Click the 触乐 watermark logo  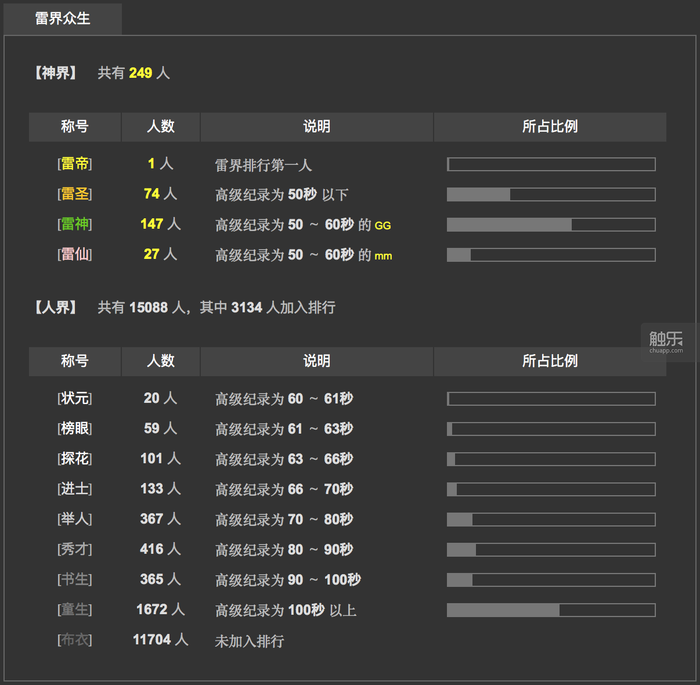666,341
